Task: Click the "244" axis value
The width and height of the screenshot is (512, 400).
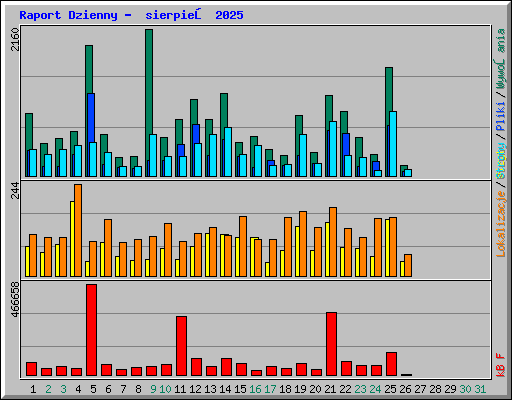Action: [x=15, y=191]
